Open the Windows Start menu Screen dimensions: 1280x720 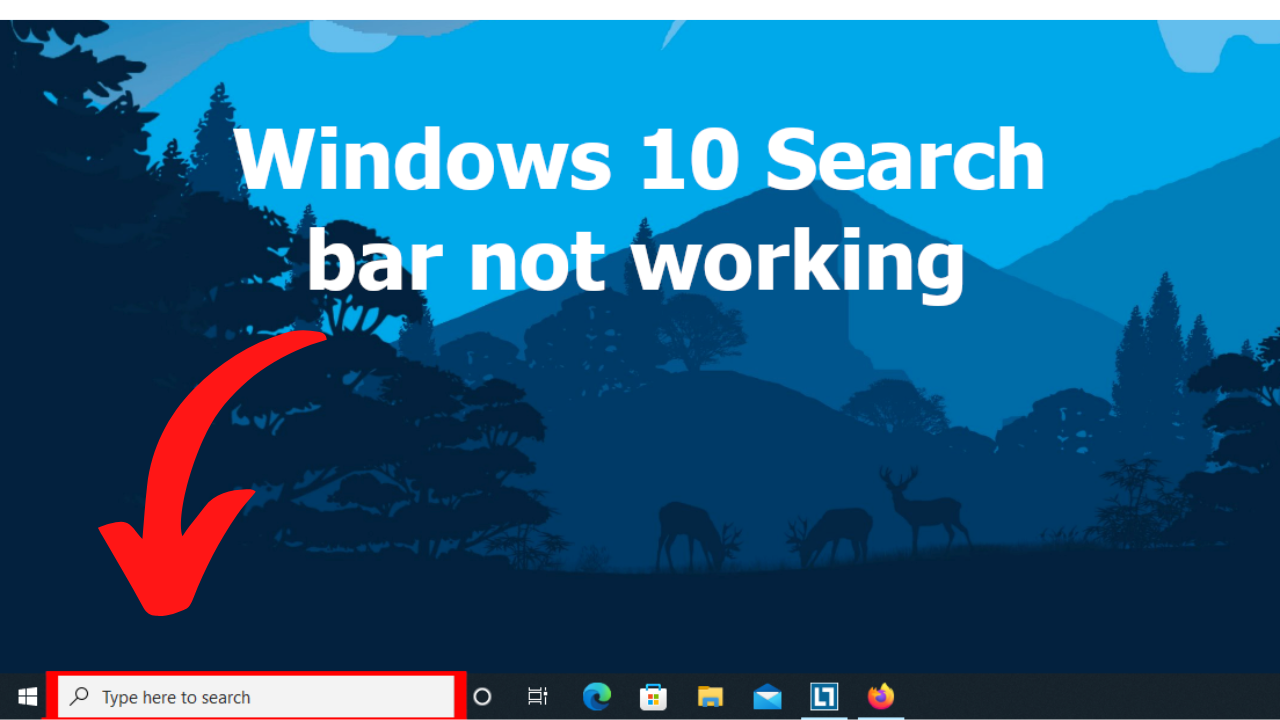point(27,697)
